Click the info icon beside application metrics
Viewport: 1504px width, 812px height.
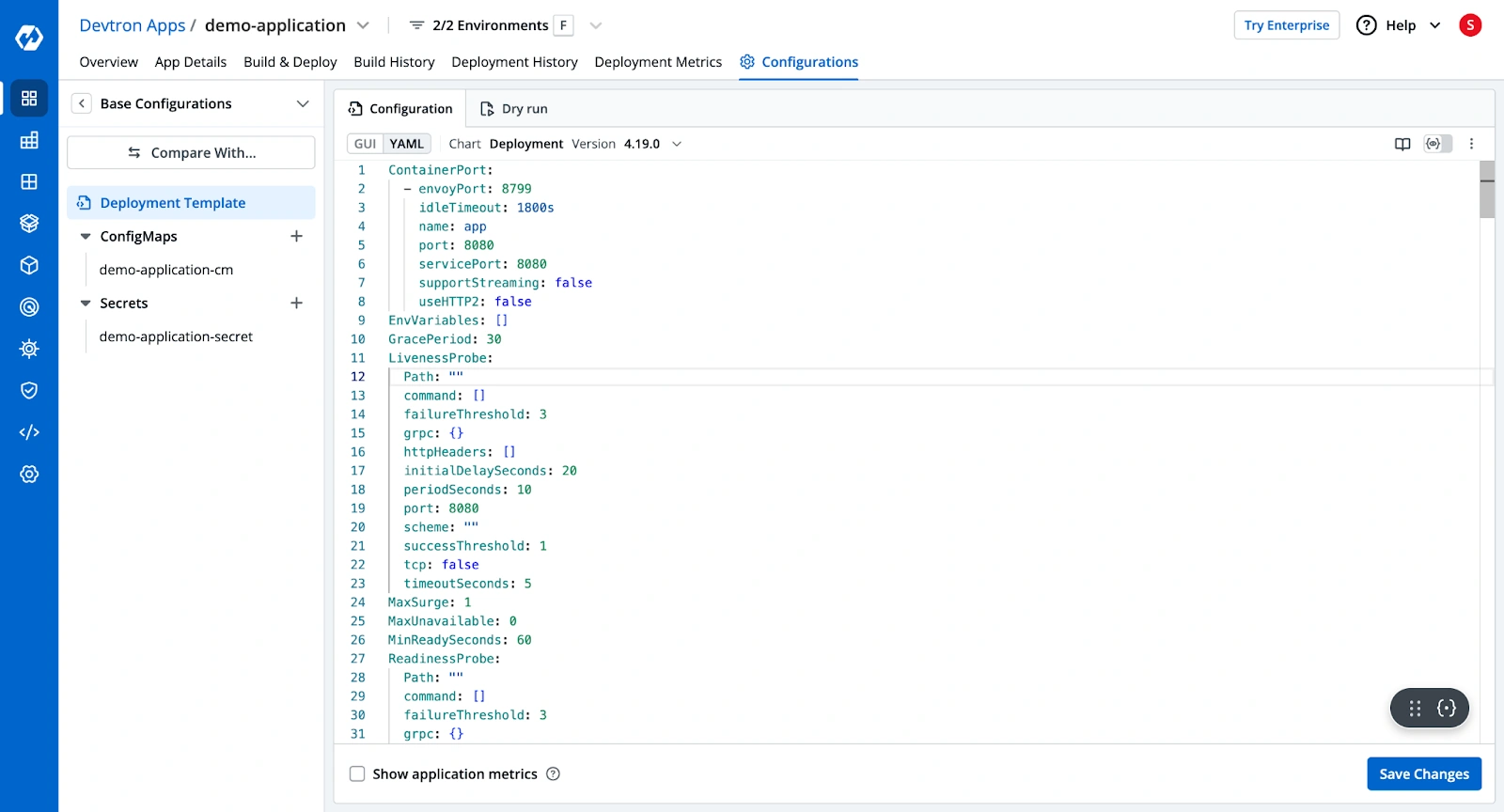[553, 773]
